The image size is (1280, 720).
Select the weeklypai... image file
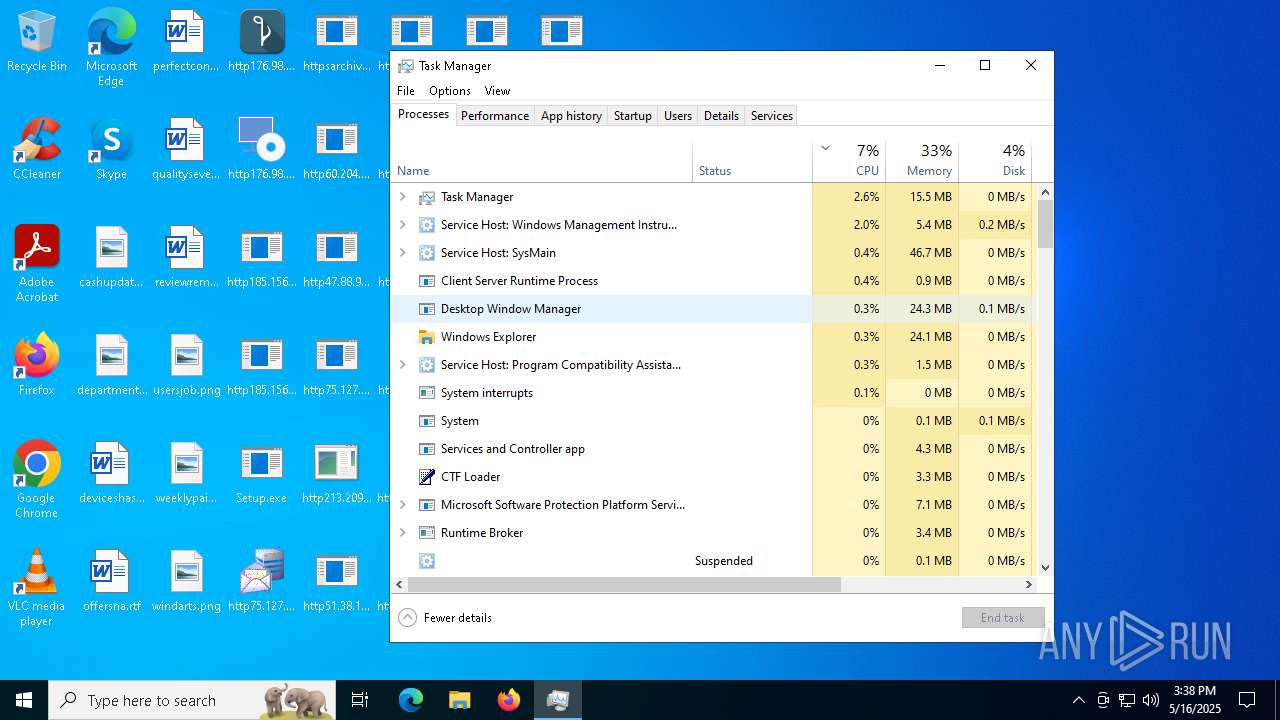pyautogui.click(x=186, y=474)
